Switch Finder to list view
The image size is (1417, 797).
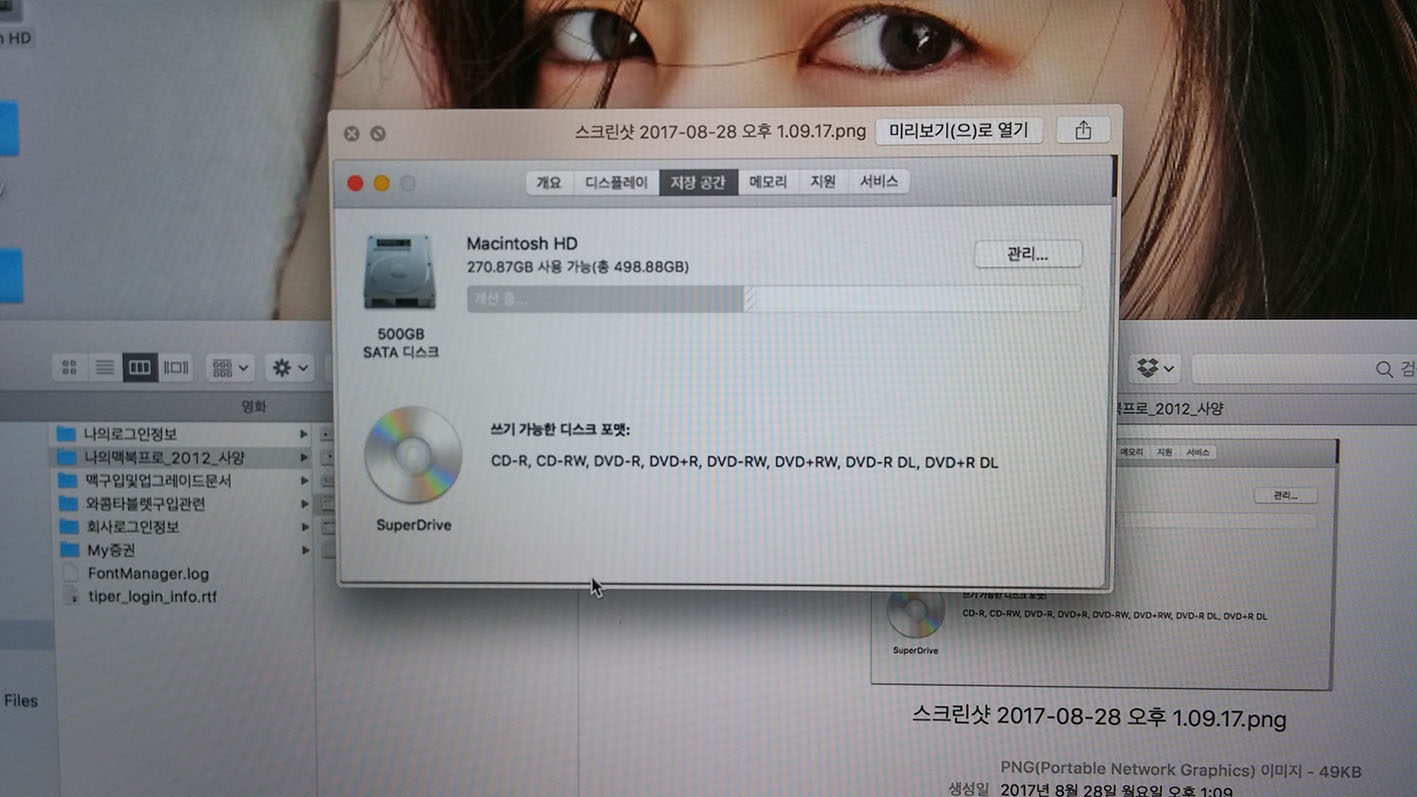click(104, 368)
